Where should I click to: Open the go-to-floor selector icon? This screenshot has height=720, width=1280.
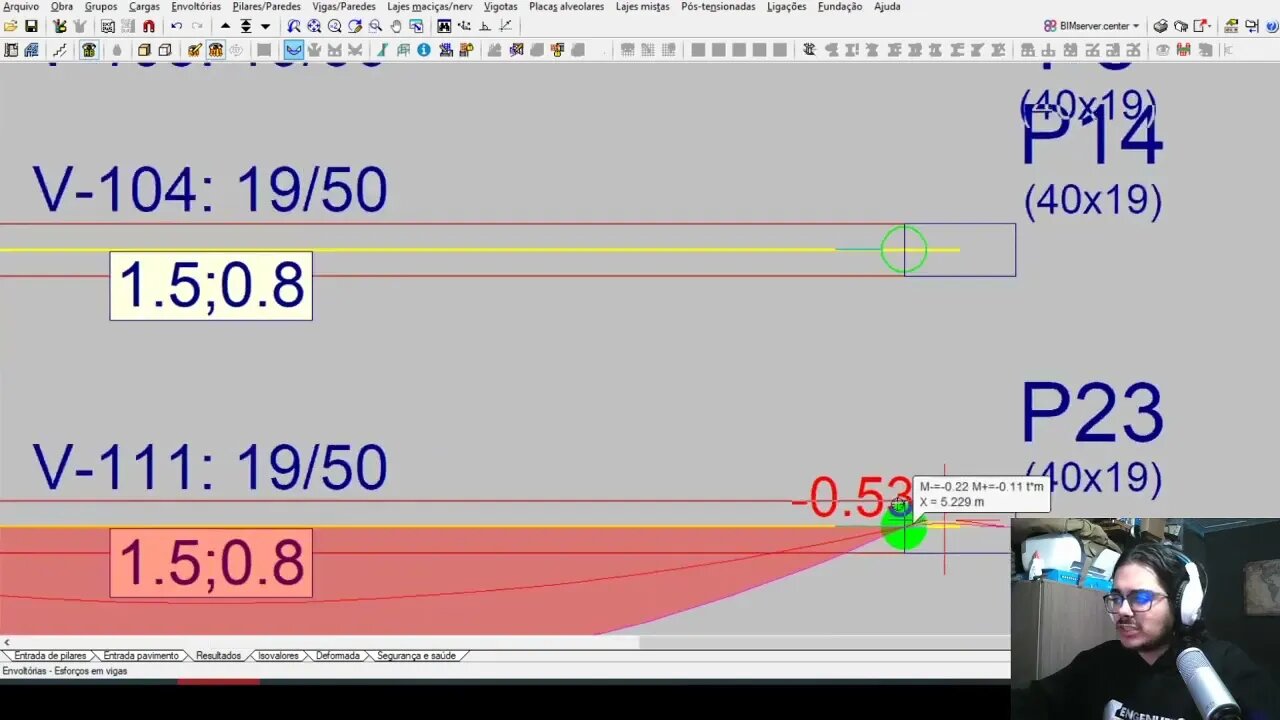pyautogui.click(x=245, y=26)
